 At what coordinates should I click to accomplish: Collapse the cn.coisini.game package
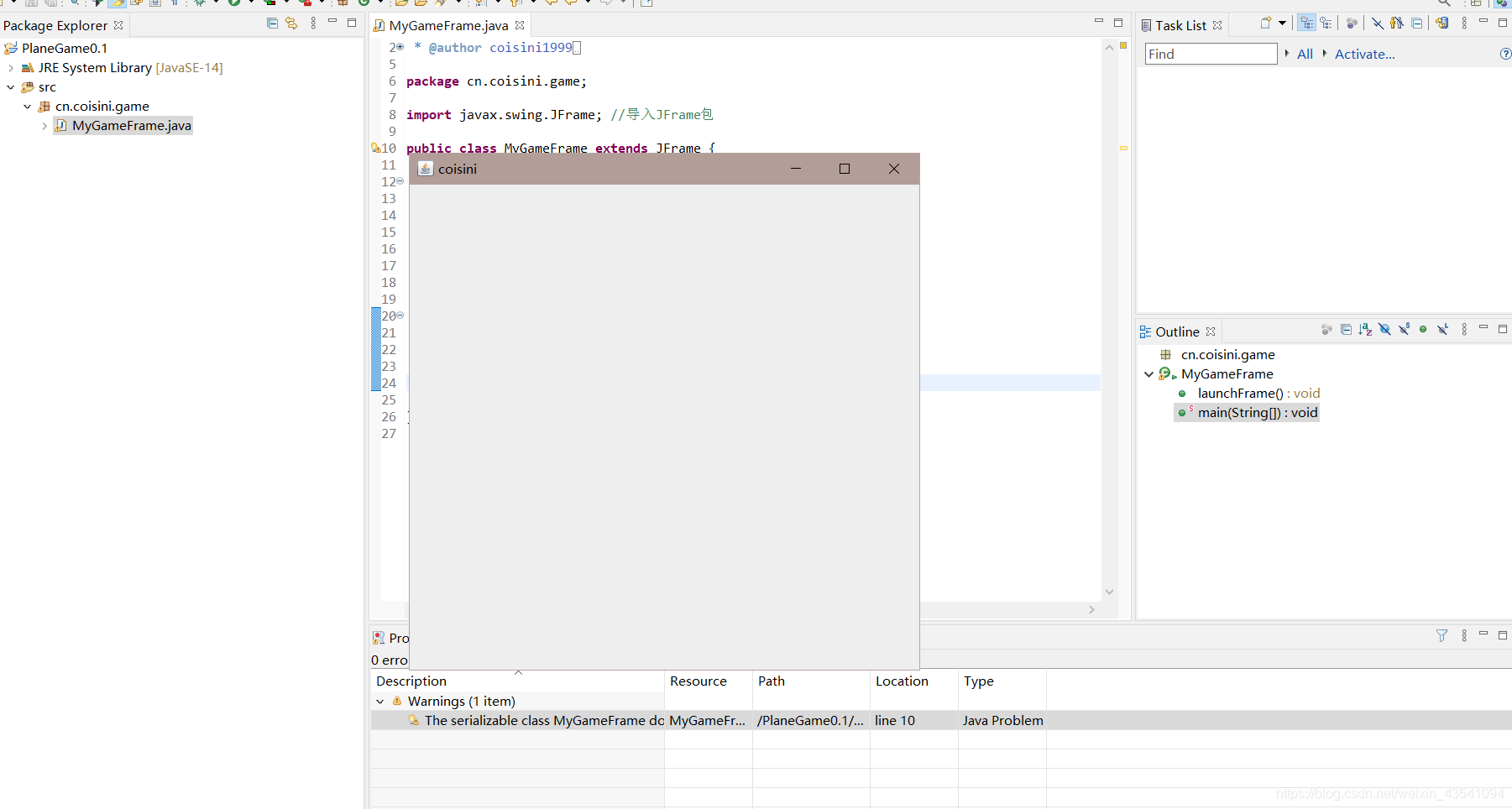coord(27,107)
